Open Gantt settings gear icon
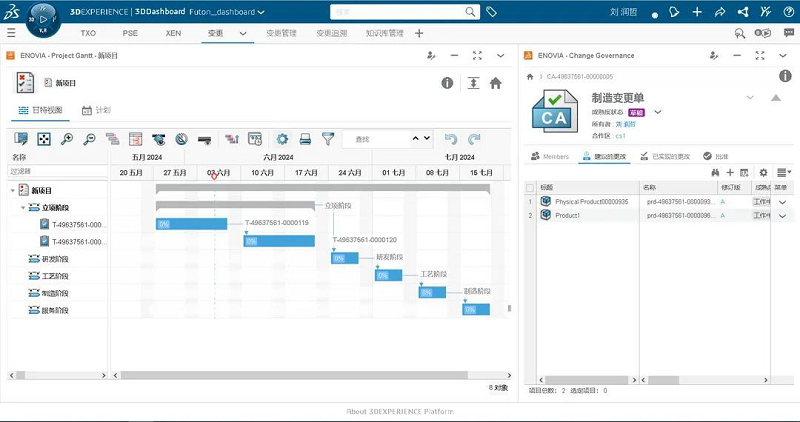Screen dimensions: 800x422 coord(283,139)
